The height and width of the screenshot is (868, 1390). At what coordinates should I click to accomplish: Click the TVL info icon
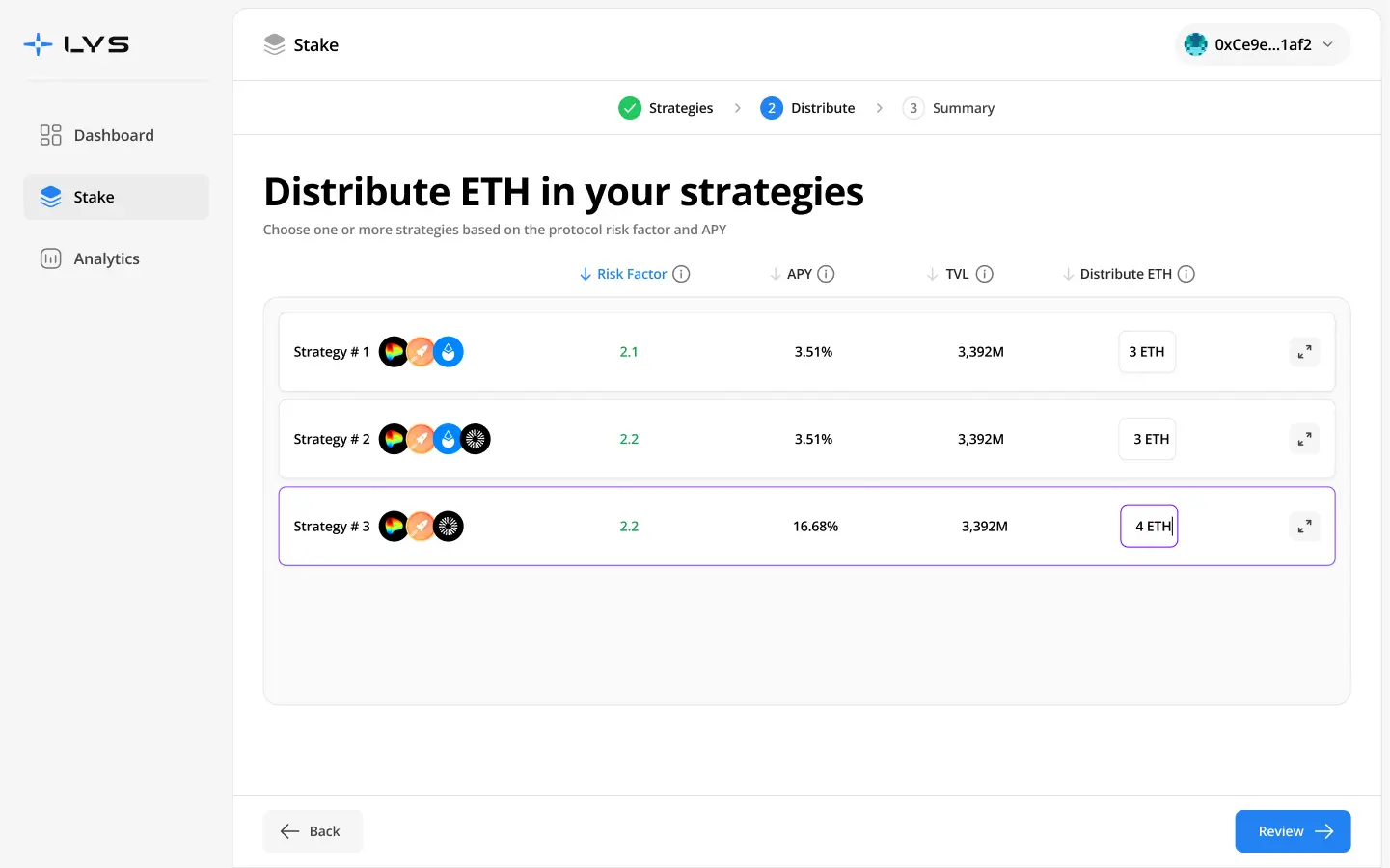tap(984, 274)
